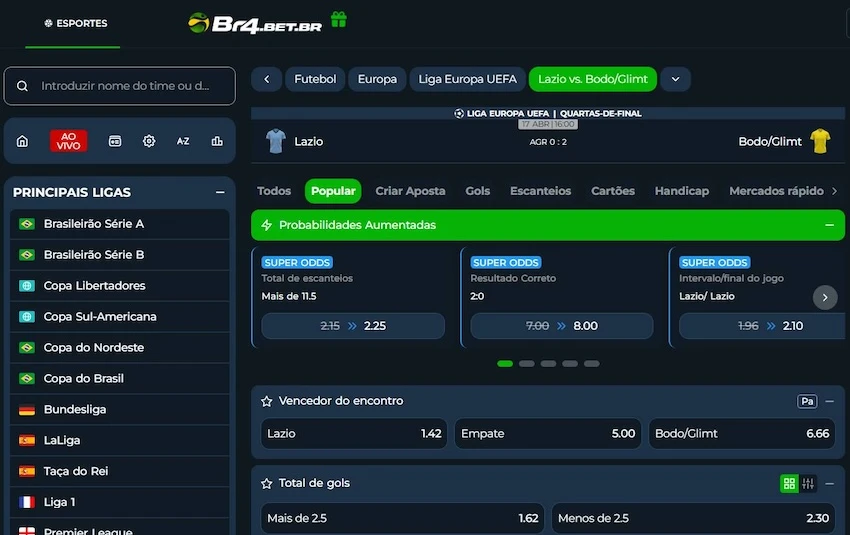The height and width of the screenshot is (535, 850).
Task: Select the Popular market tab
Action: click(x=333, y=191)
